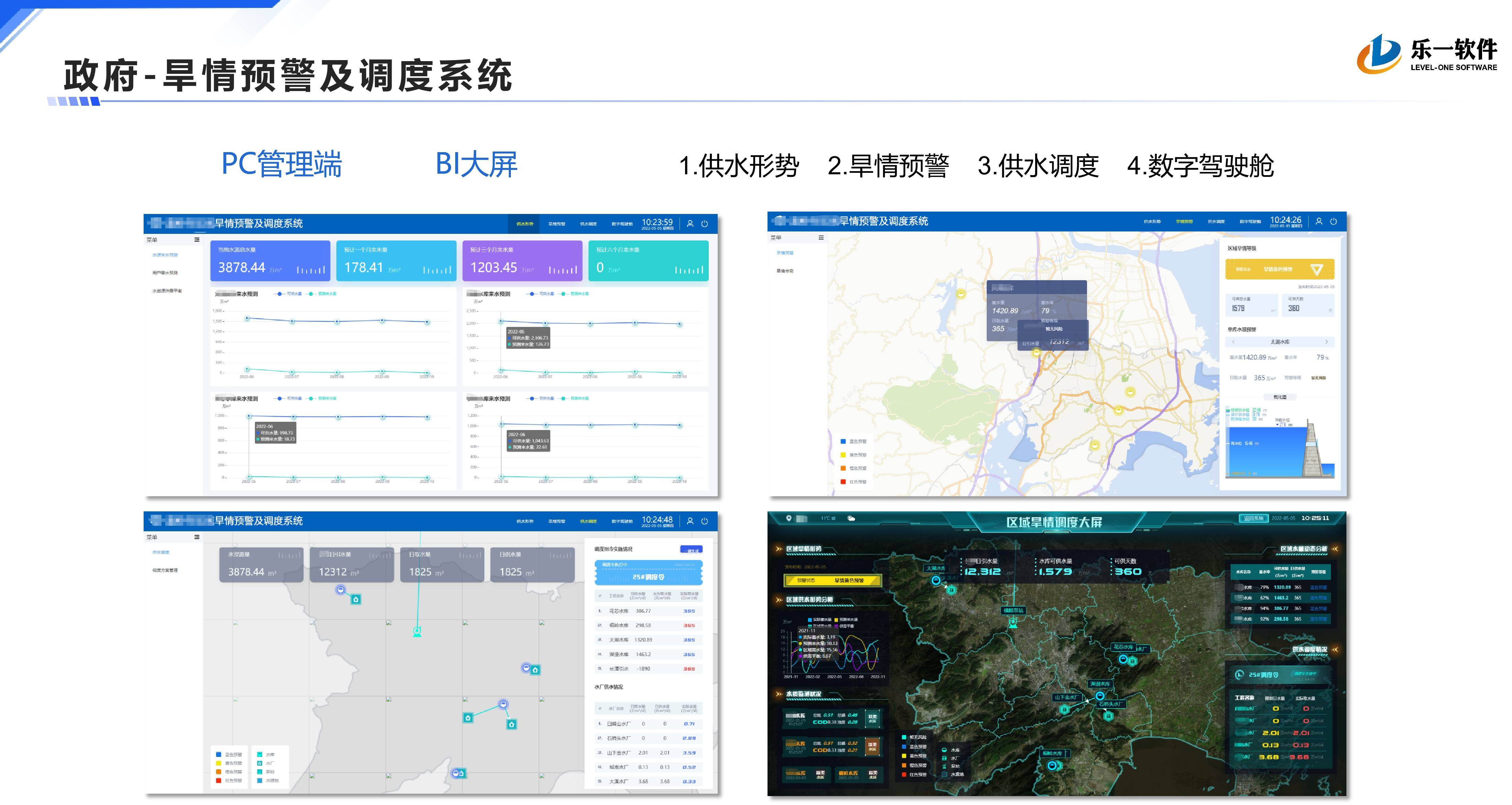Click the 当前水源总水量 3878.44 card
1512x805 pixels.
[x=271, y=261]
